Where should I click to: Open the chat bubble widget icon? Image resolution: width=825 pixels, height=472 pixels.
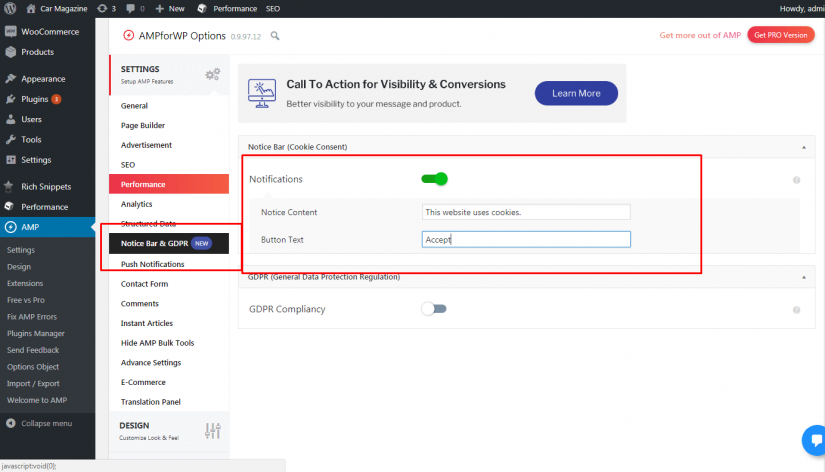pyautogui.click(x=814, y=440)
